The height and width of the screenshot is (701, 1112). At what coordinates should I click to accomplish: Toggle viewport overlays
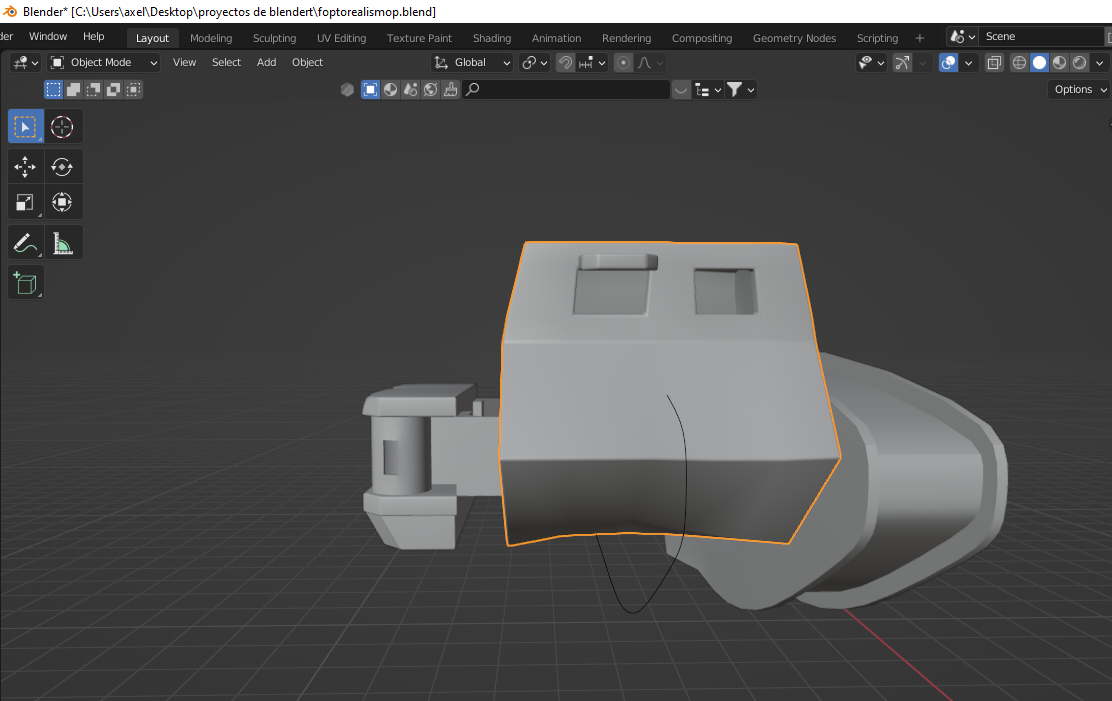[948, 62]
